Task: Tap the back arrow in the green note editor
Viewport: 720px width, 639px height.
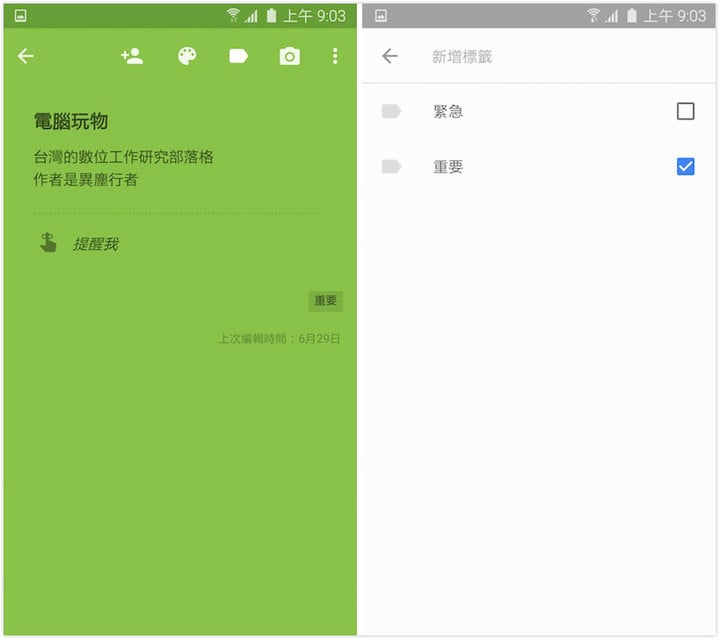Action: point(26,57)
